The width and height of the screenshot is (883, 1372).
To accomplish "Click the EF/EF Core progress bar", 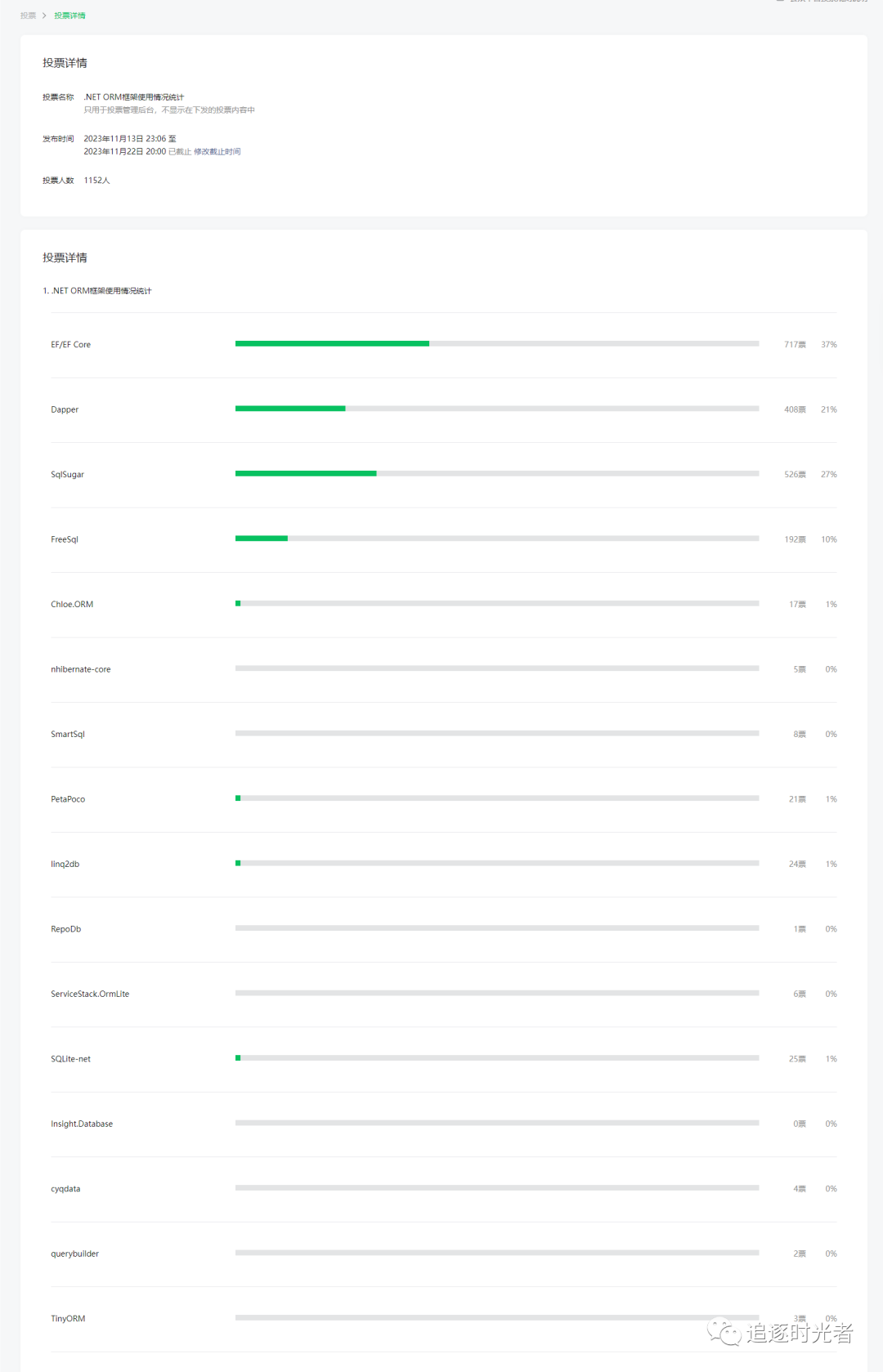I will coord(497,344).
